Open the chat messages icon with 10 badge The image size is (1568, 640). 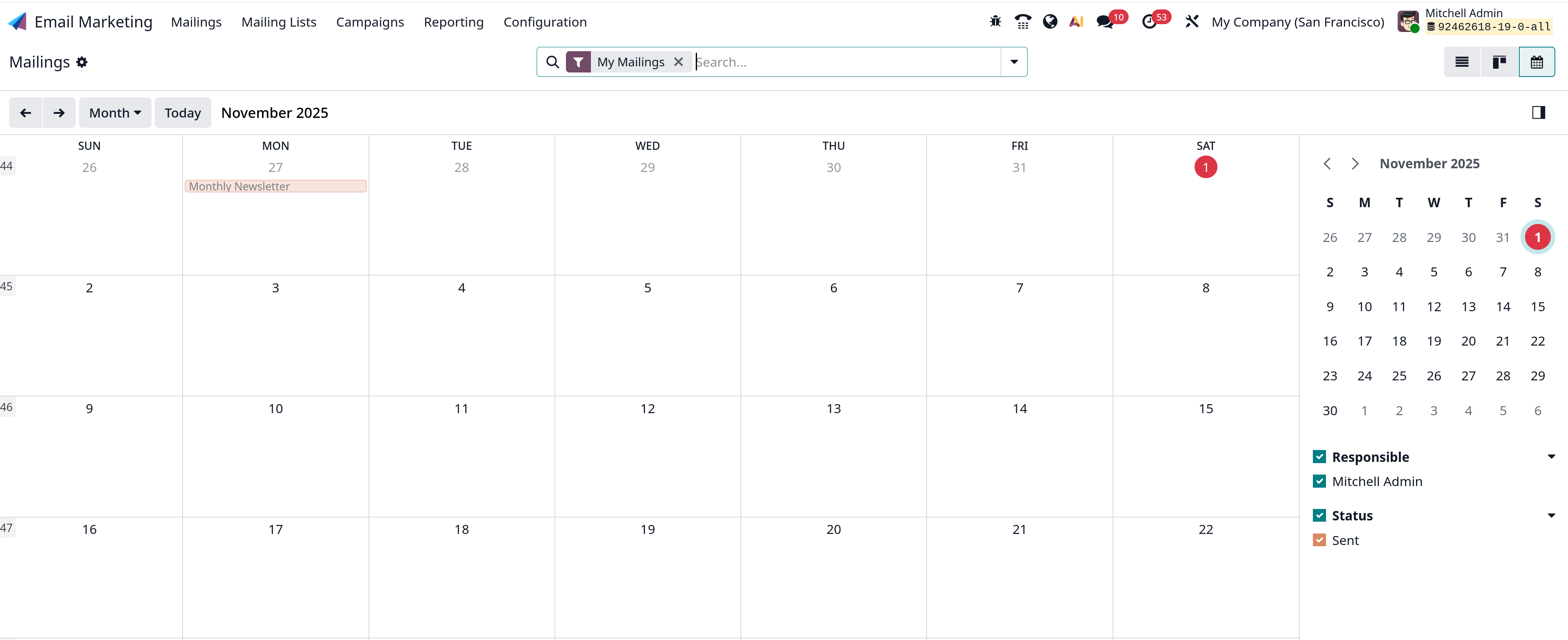pyautogui.click(x=1105, y=22)
